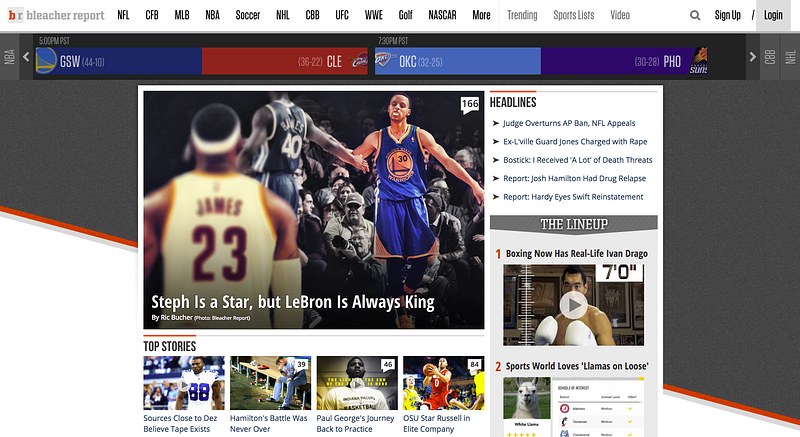Read 'Bostick: I Received A Lot of Death Threats'
Image resolution: width=800 pixels, height=437 pixels.
coord(578,160)
